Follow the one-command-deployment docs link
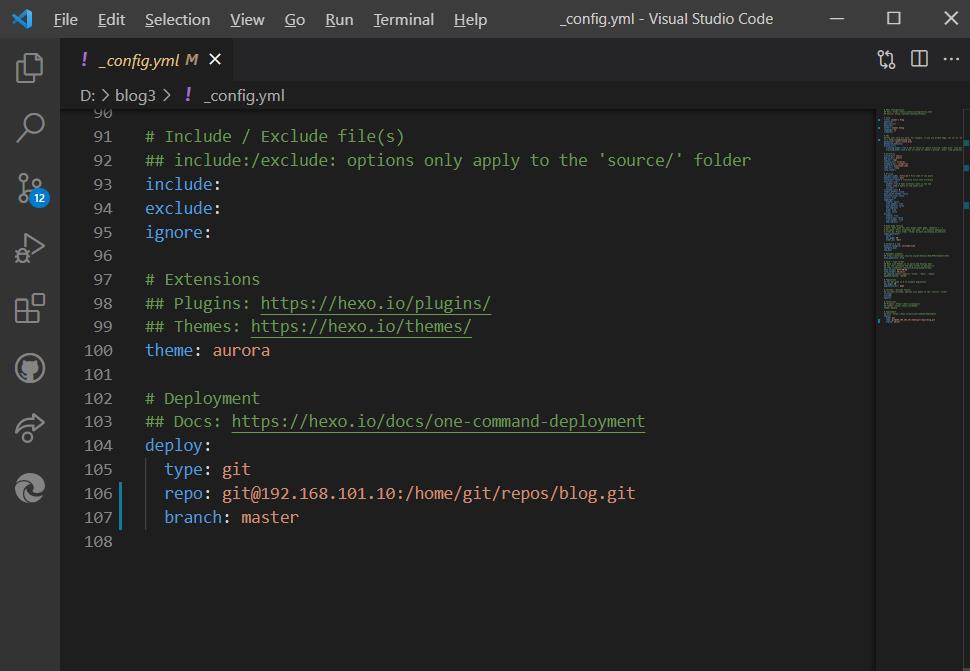This screenshot has height=671, width=970. 438,422
